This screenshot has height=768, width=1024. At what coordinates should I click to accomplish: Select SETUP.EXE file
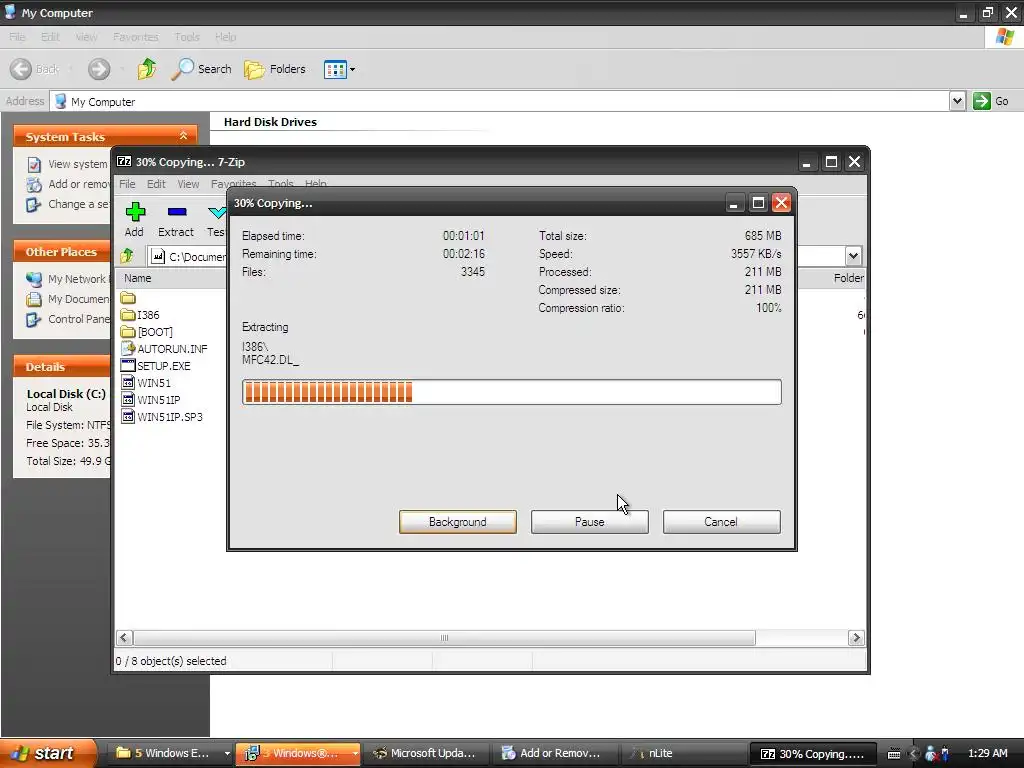(x=156, y=366)
